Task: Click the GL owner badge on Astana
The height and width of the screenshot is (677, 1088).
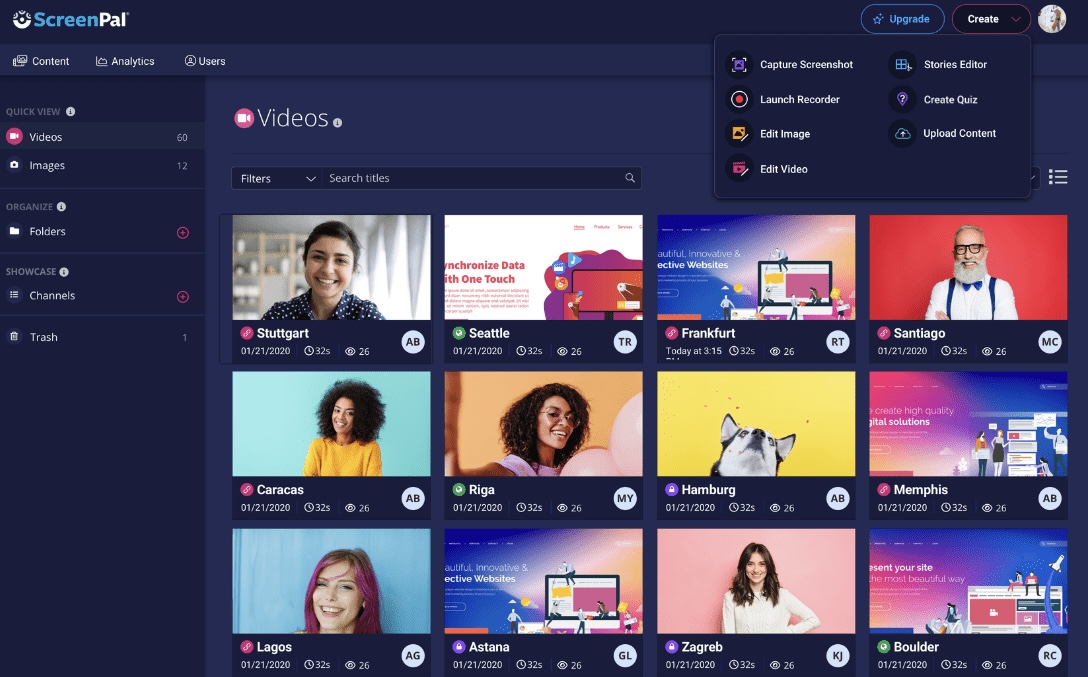Action: tap(625, 655)
